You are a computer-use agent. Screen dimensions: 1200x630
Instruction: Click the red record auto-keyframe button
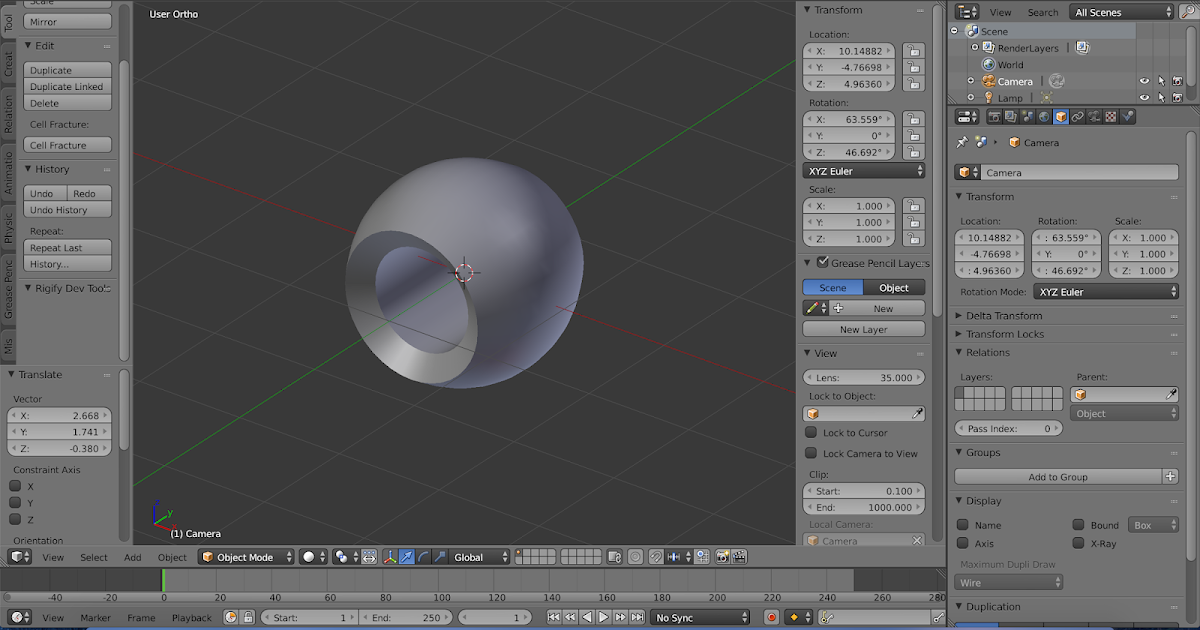coord(771,618)
